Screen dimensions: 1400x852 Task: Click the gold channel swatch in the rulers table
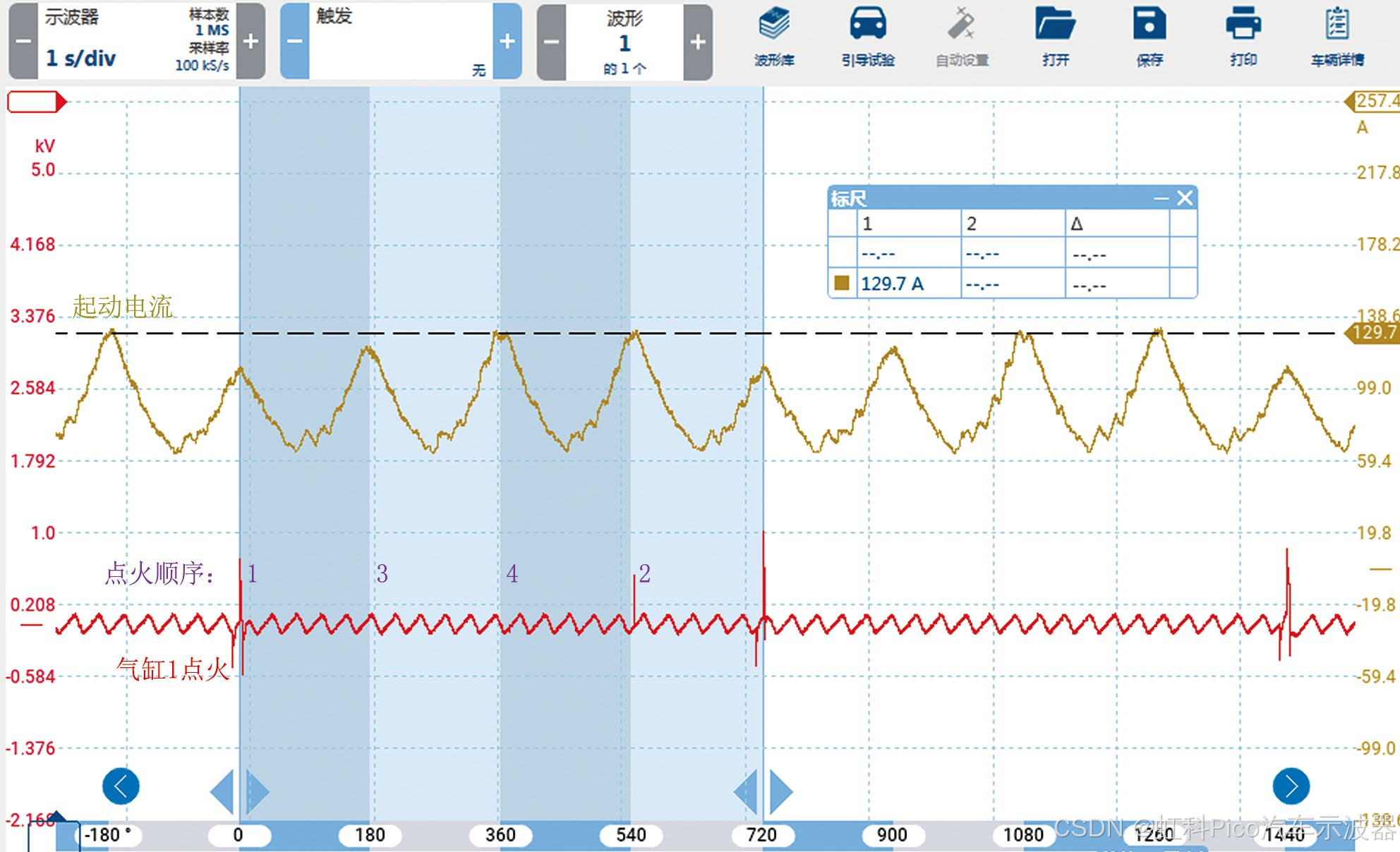pyautogui.click(x=841, y=283)
